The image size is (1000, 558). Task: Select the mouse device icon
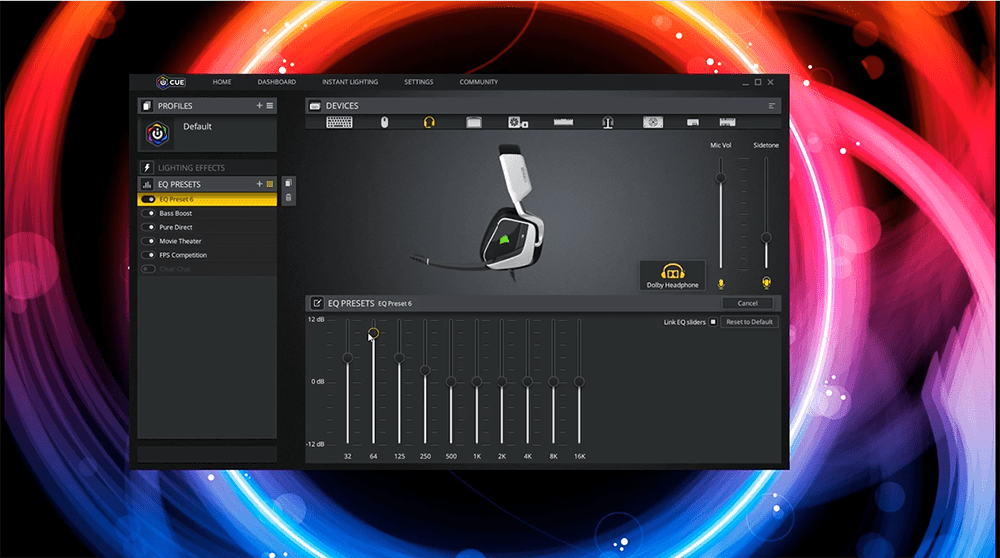tap(384, 122)
